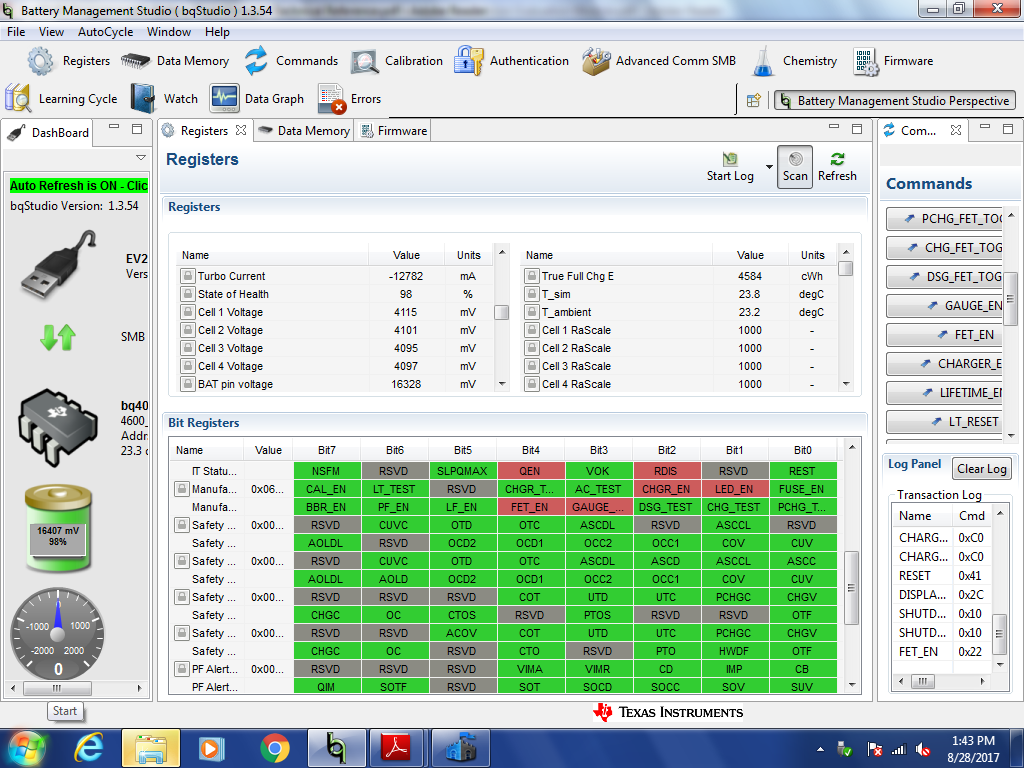This screenshot has height=768, width=1024.
Task: Close the Registers tab with its X
Action: point(241,130)
